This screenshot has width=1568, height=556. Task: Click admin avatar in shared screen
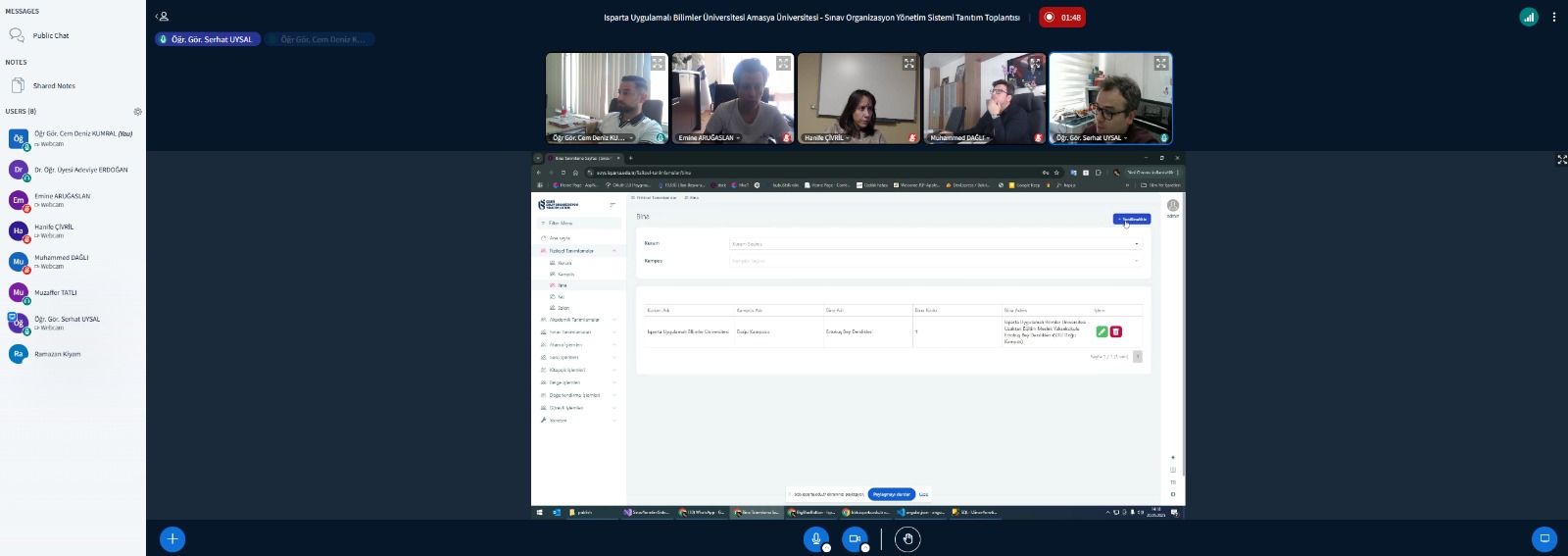(x=1173, y=206)
